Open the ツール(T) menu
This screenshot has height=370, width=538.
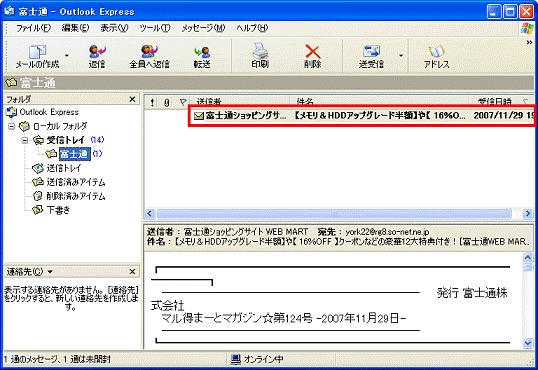(x=155, y=28)
